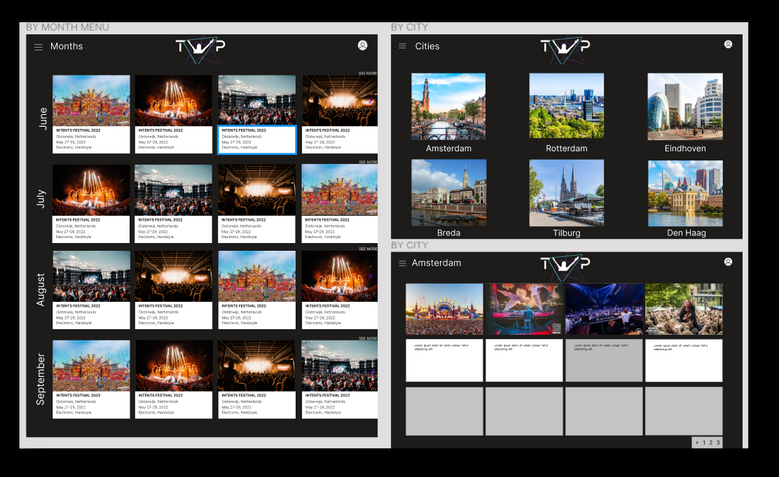779x477 pixels.
Task: Open the Amsterdam city photo
Action: click(x=448, y=106)
